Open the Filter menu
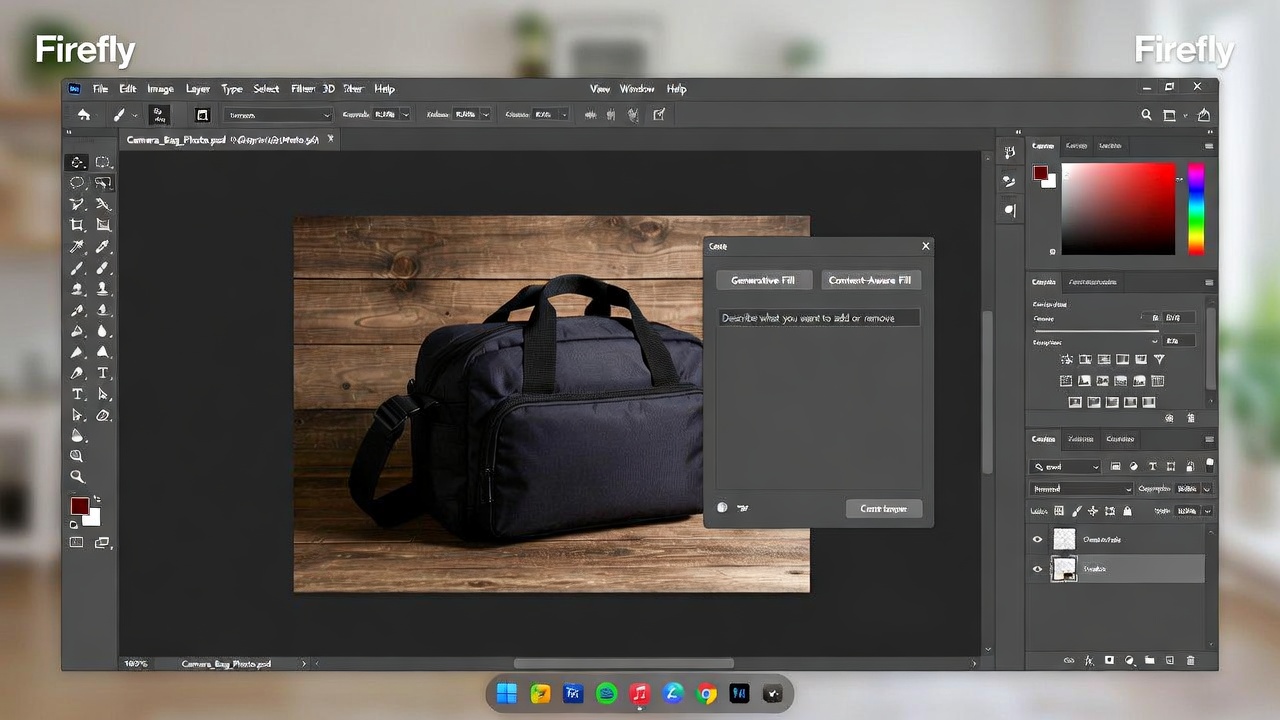 point(303,89)
